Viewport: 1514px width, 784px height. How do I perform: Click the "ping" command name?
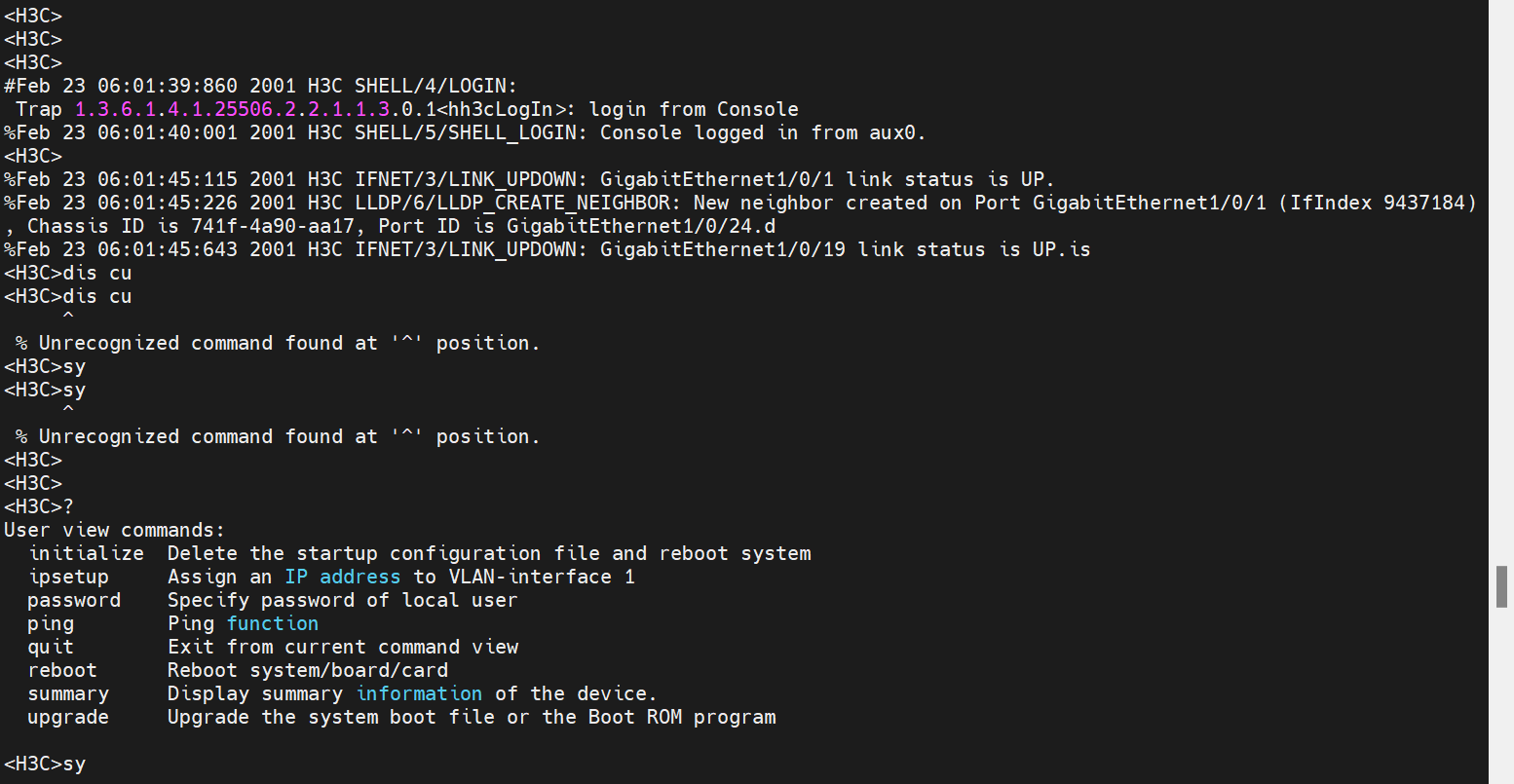coord(51,623)
